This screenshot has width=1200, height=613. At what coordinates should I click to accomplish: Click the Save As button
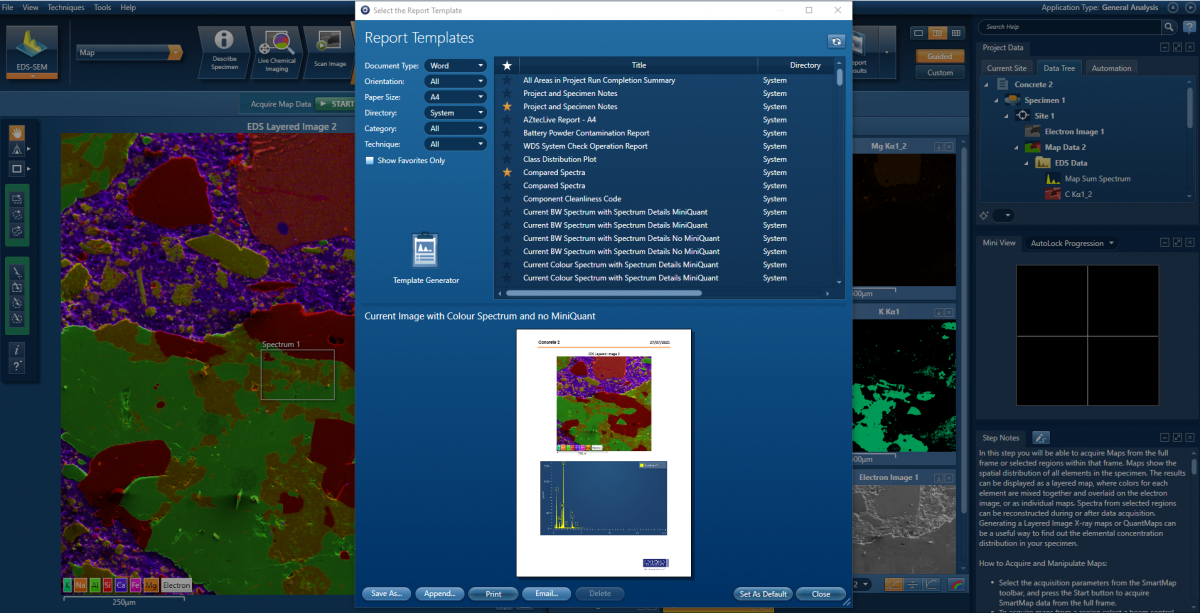pyautogui.click(x=386, y=593)
